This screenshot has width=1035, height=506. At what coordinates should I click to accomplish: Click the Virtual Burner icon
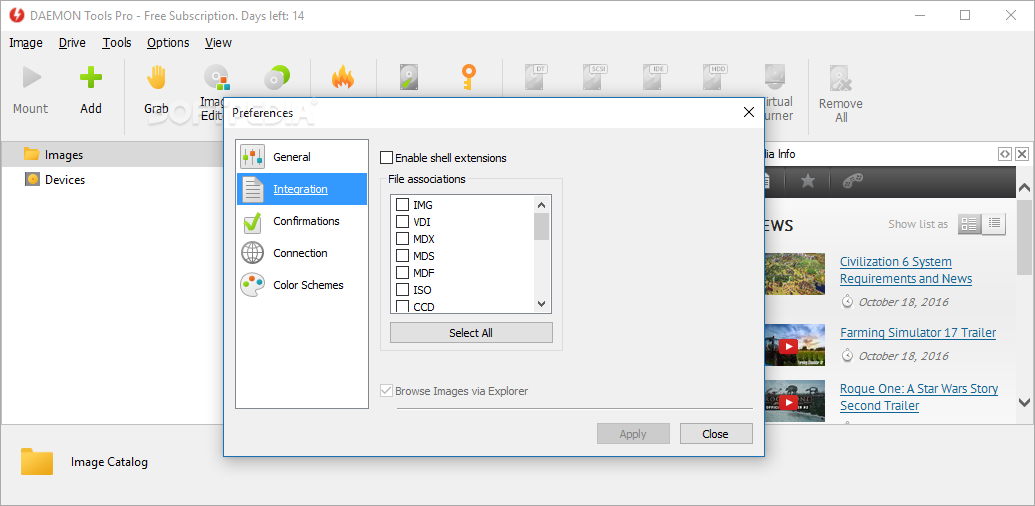click(x=774, y=78)
